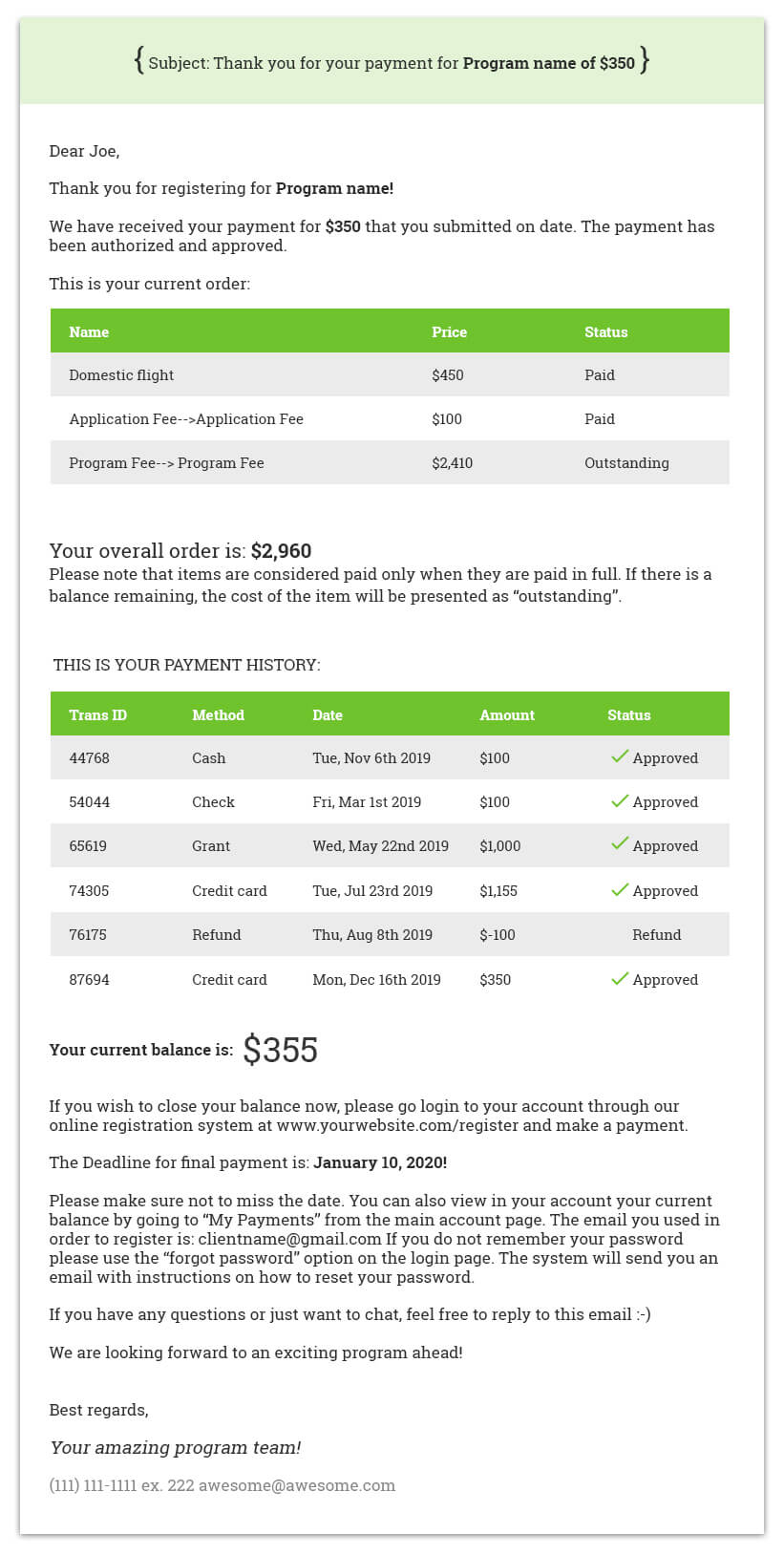This screenshot has width=784, height=1555.
Task: Click the overall order total $2,960
Action: click(281, 551)
